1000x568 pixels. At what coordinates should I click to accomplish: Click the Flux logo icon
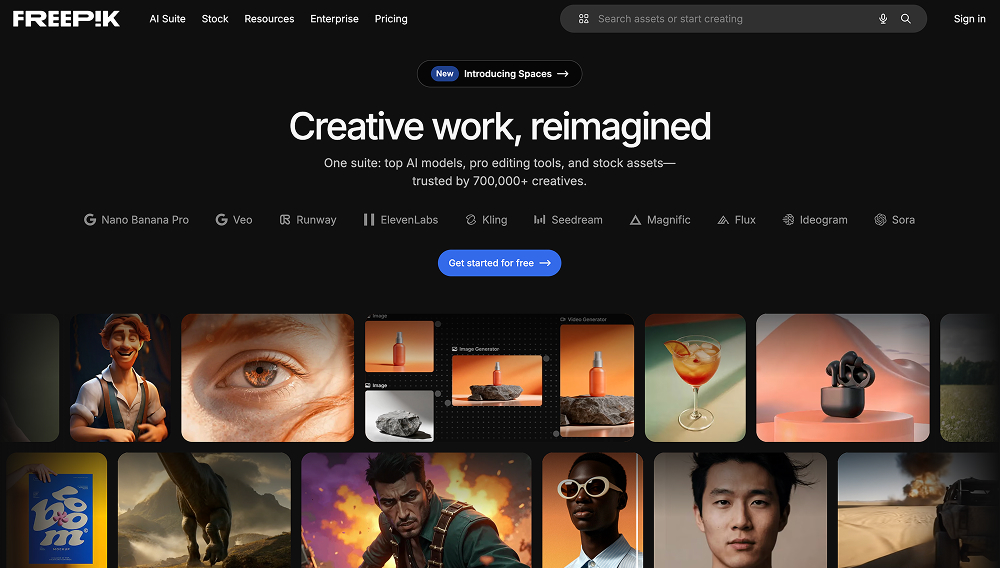723,220
